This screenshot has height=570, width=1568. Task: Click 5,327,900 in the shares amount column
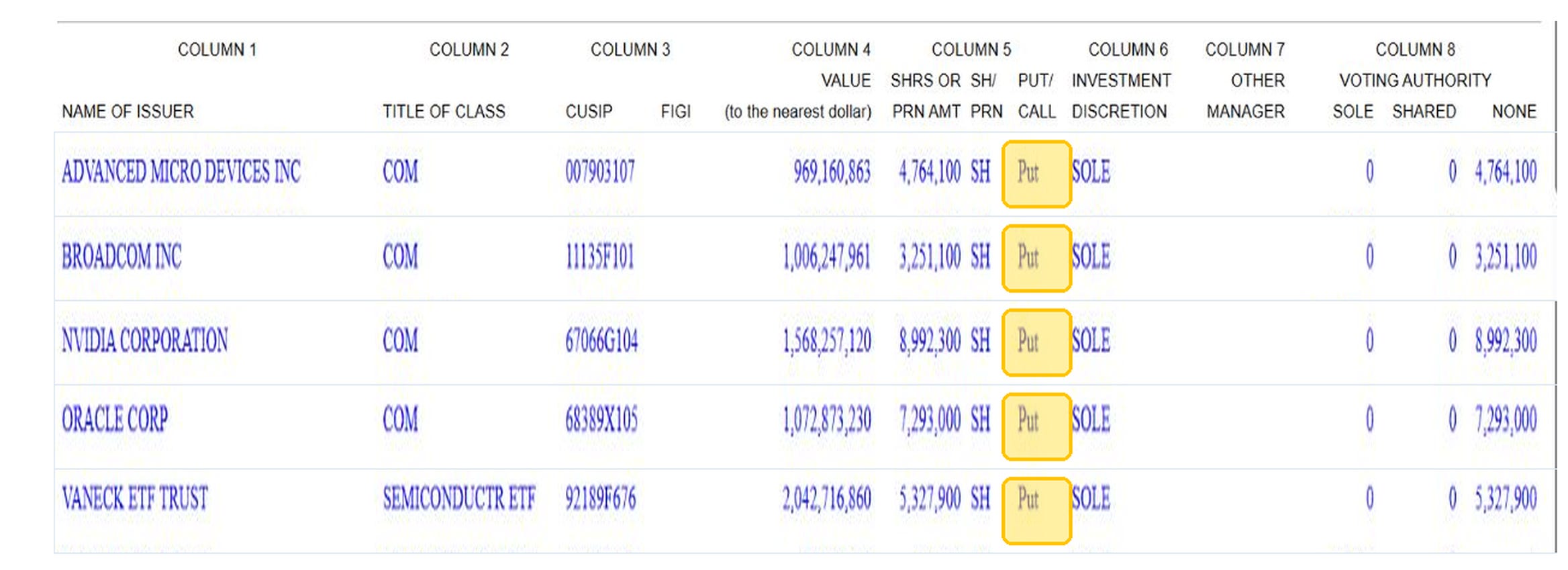(930, 498)
